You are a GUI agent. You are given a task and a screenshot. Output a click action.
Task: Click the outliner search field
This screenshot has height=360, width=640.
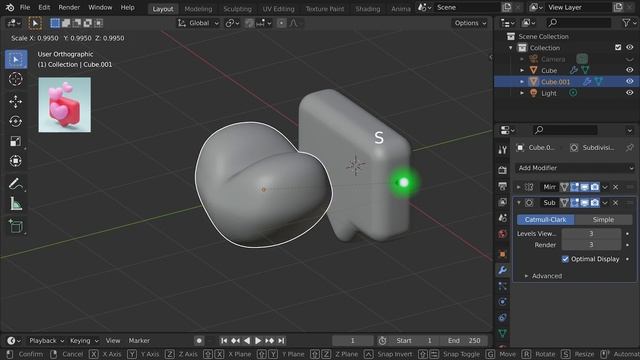tap(578, 23)
